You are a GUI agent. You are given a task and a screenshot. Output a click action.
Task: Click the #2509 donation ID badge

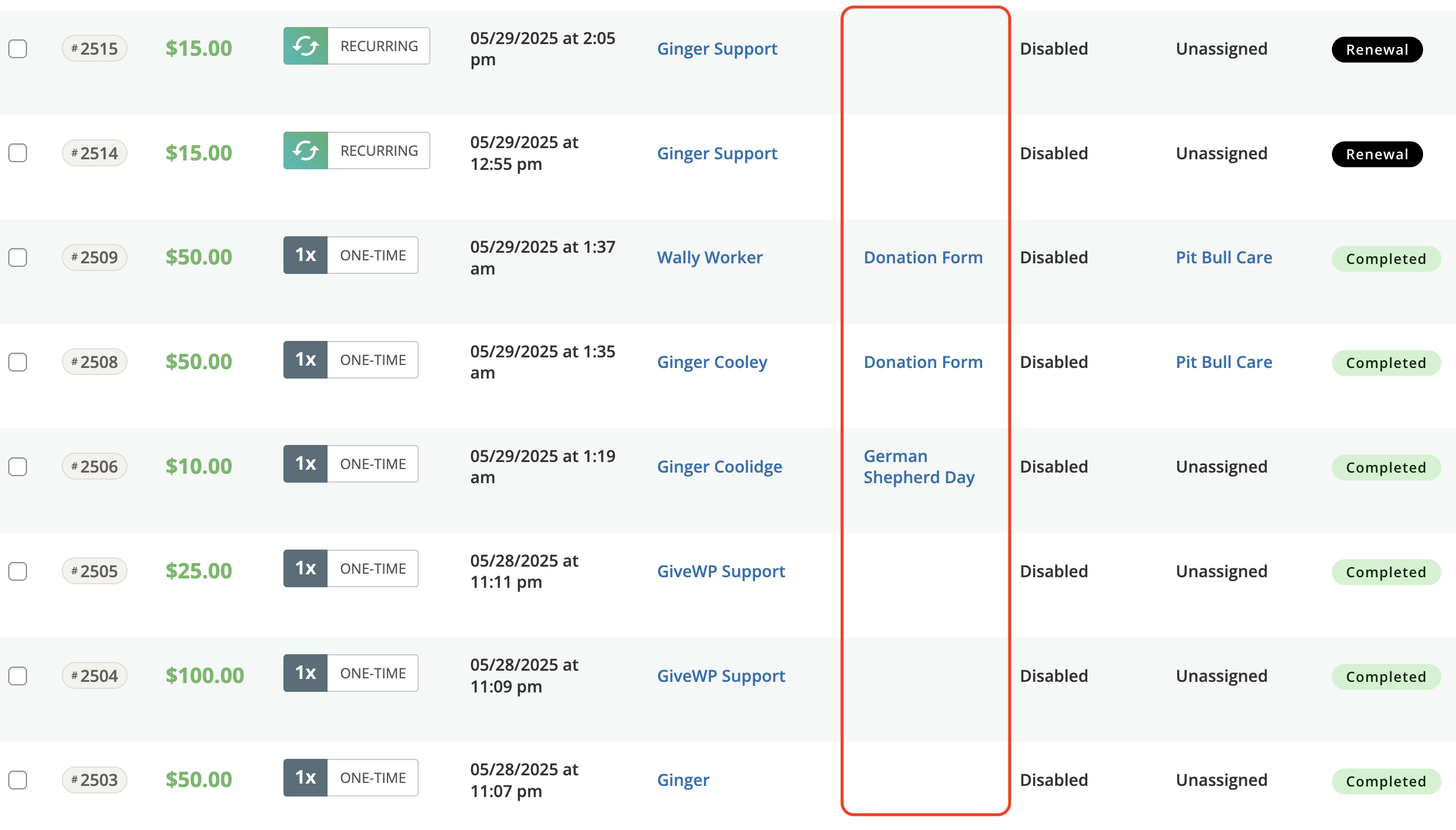[x=95, y=257]
